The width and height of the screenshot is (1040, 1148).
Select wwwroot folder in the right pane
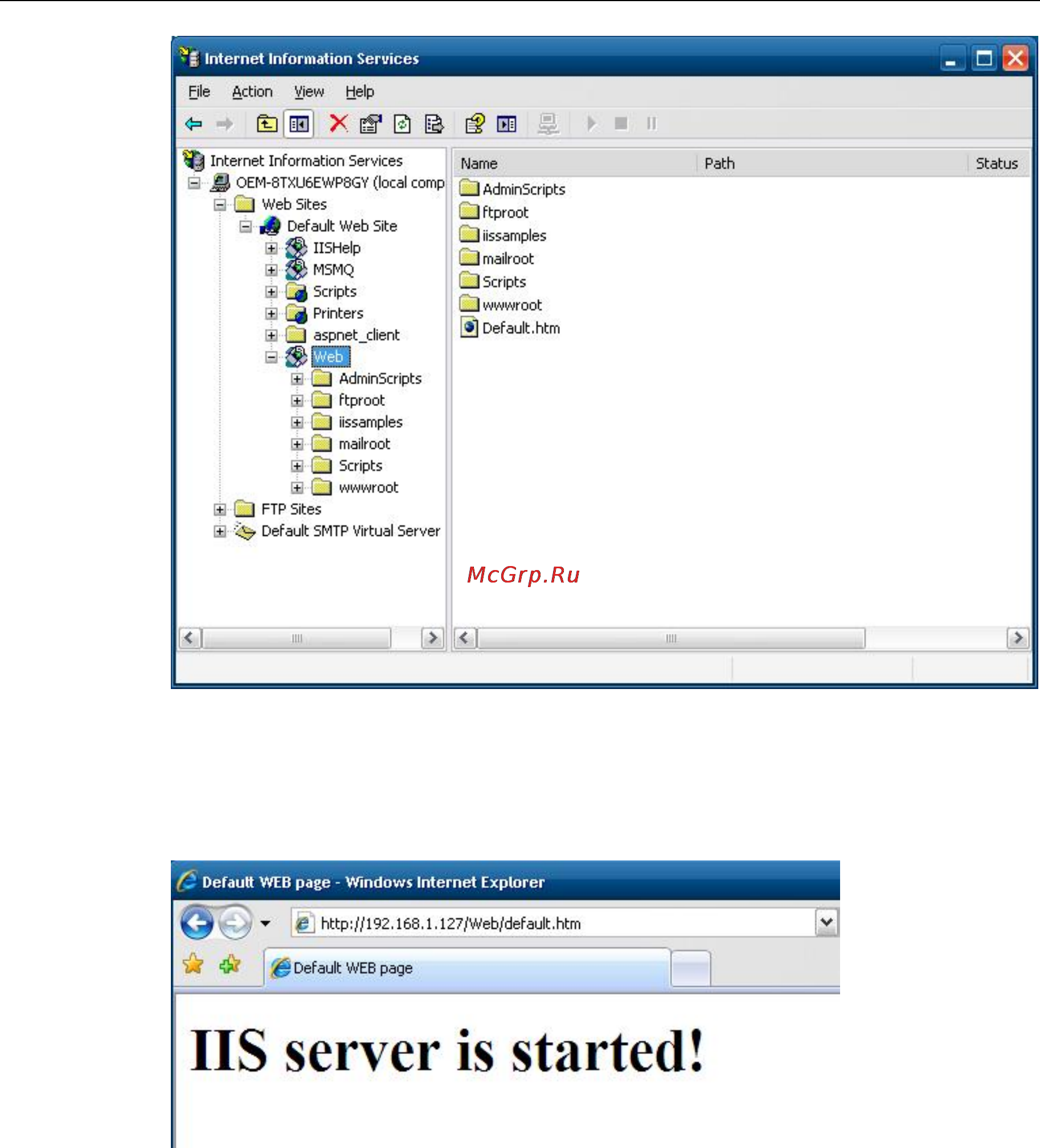[501, 305]
